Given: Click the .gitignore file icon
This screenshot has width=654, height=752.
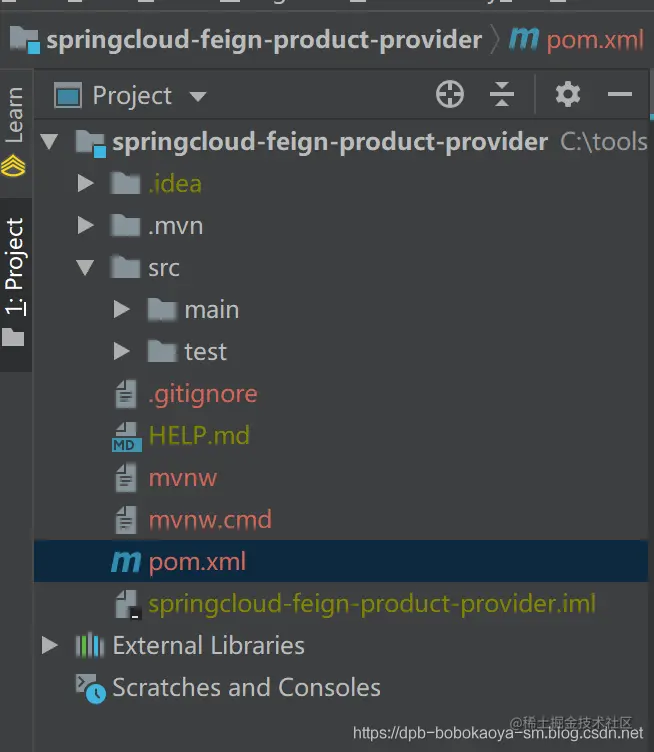Looking at the screenshot, I should (x=126, y=394).
